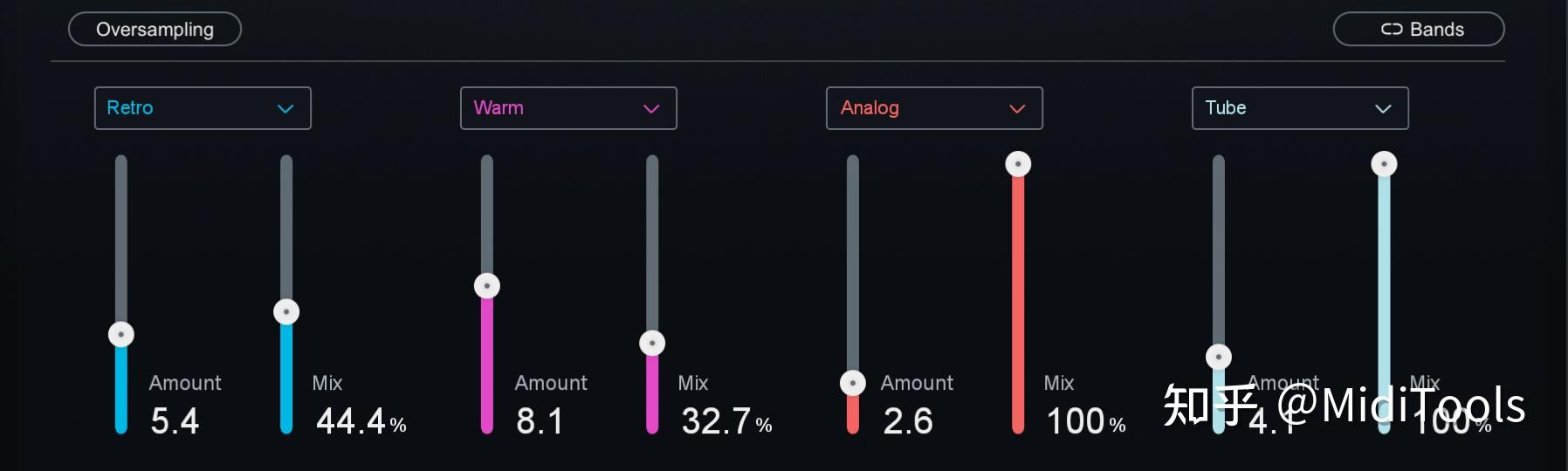Click the Oversampling button
1568x471 pixels.
tap(155, 30)
